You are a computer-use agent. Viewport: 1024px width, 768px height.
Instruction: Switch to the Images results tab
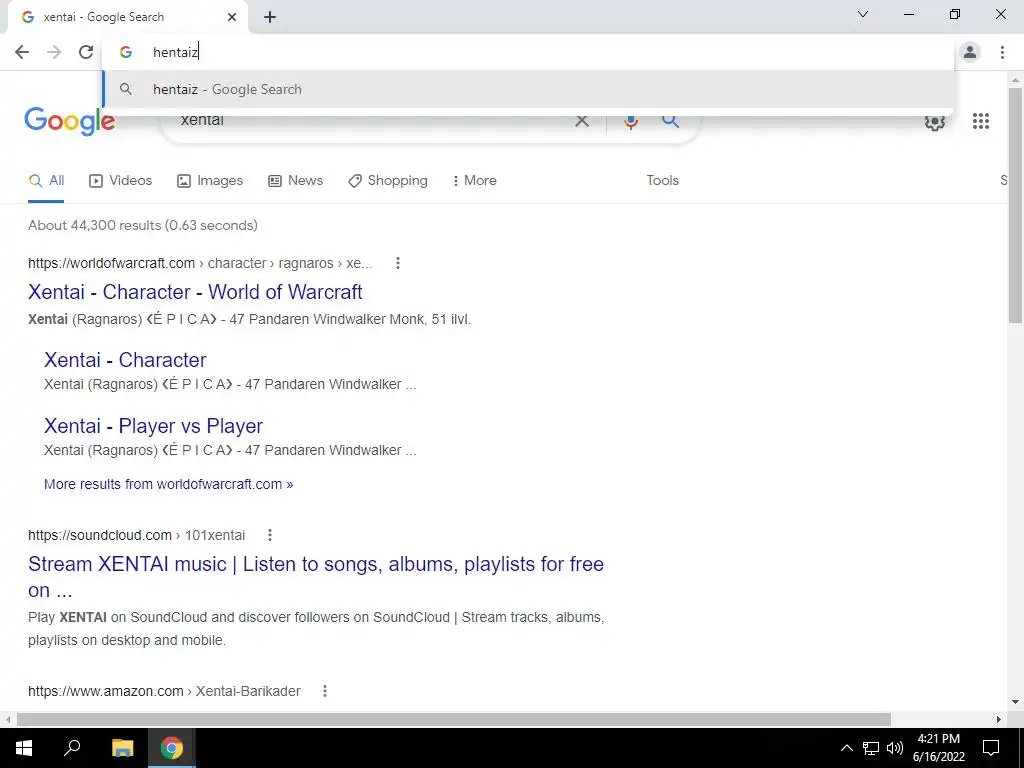point(210,181)
